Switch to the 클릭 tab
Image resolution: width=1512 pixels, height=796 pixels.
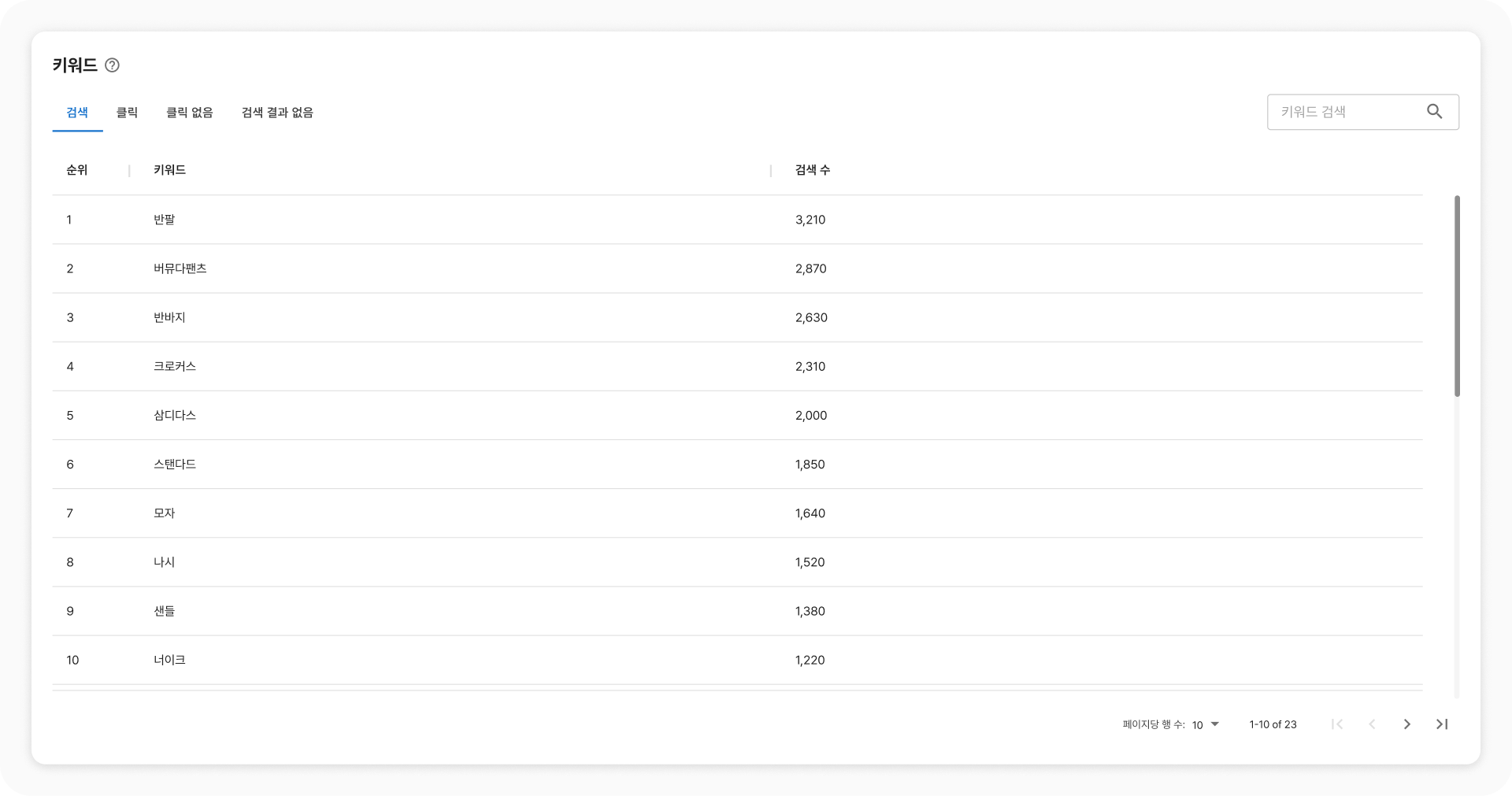coord(127,113)
